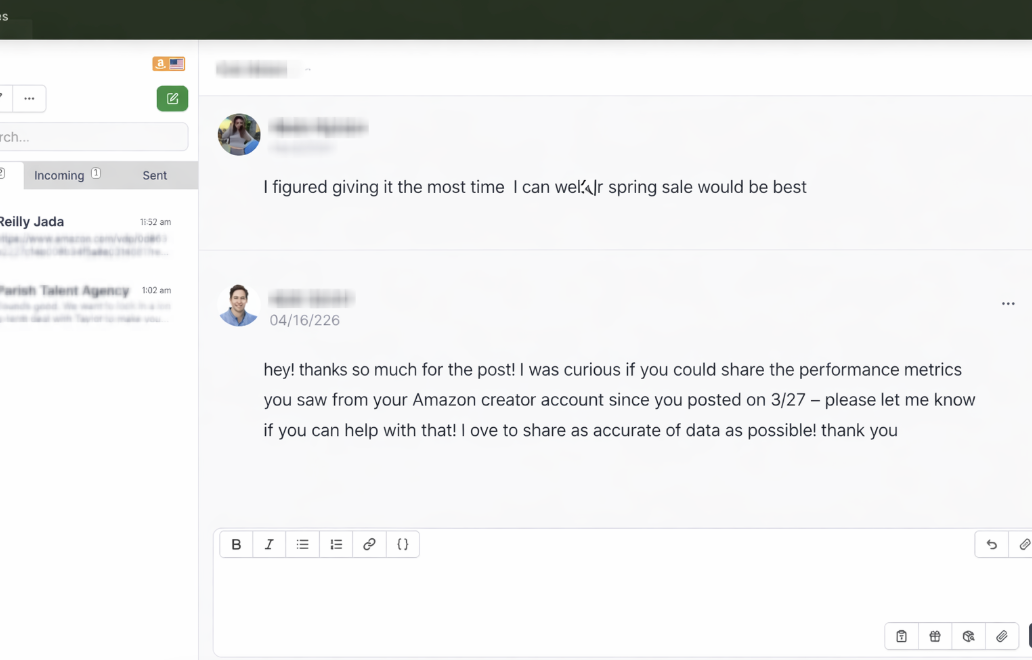The image size is (1032, 660).
Task: Toggle bulleted list in the editor
Action: click(302, 545)
